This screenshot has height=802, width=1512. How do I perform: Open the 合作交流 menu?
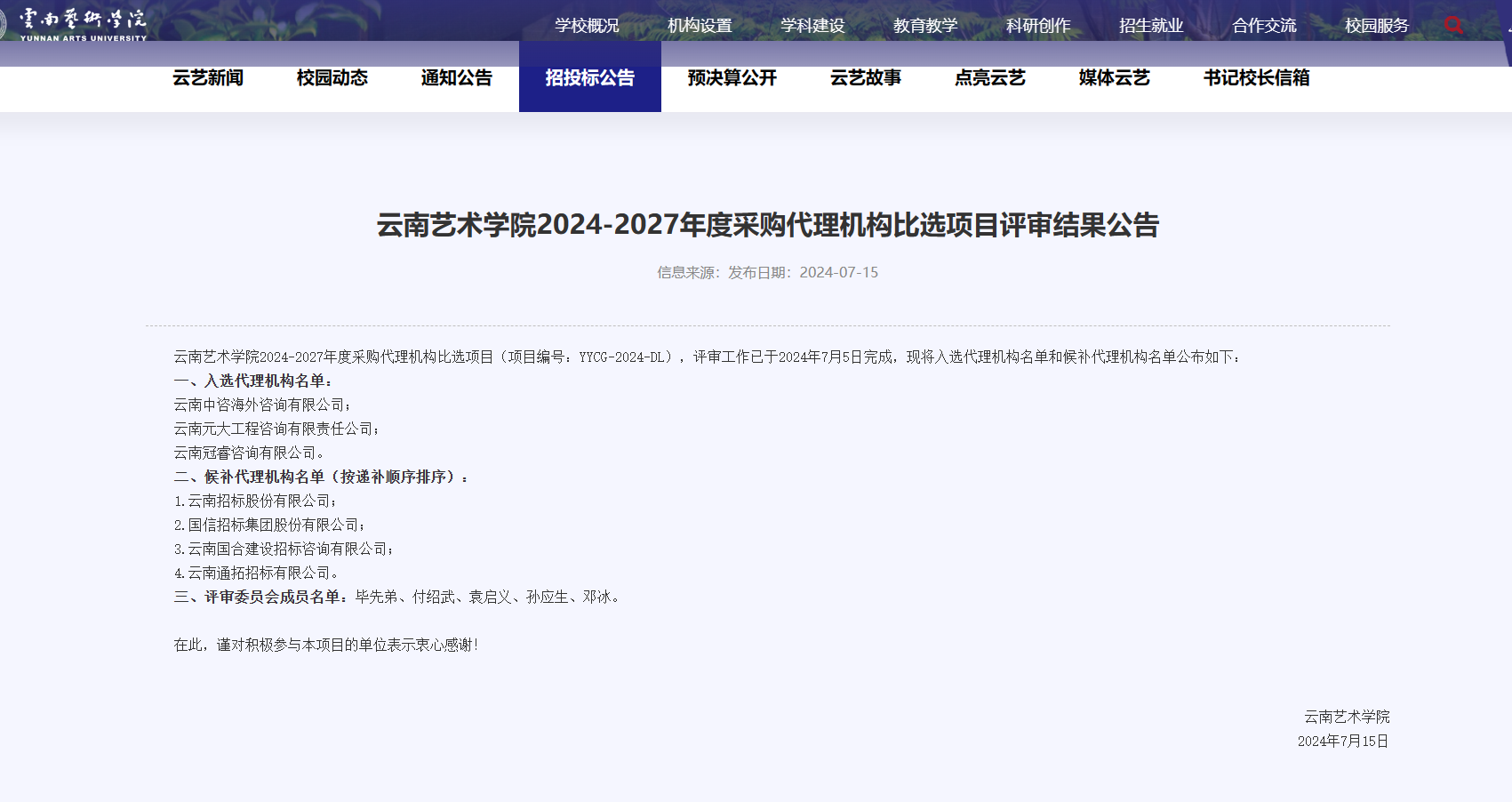pyautogui.click(x=1264, y=26)
